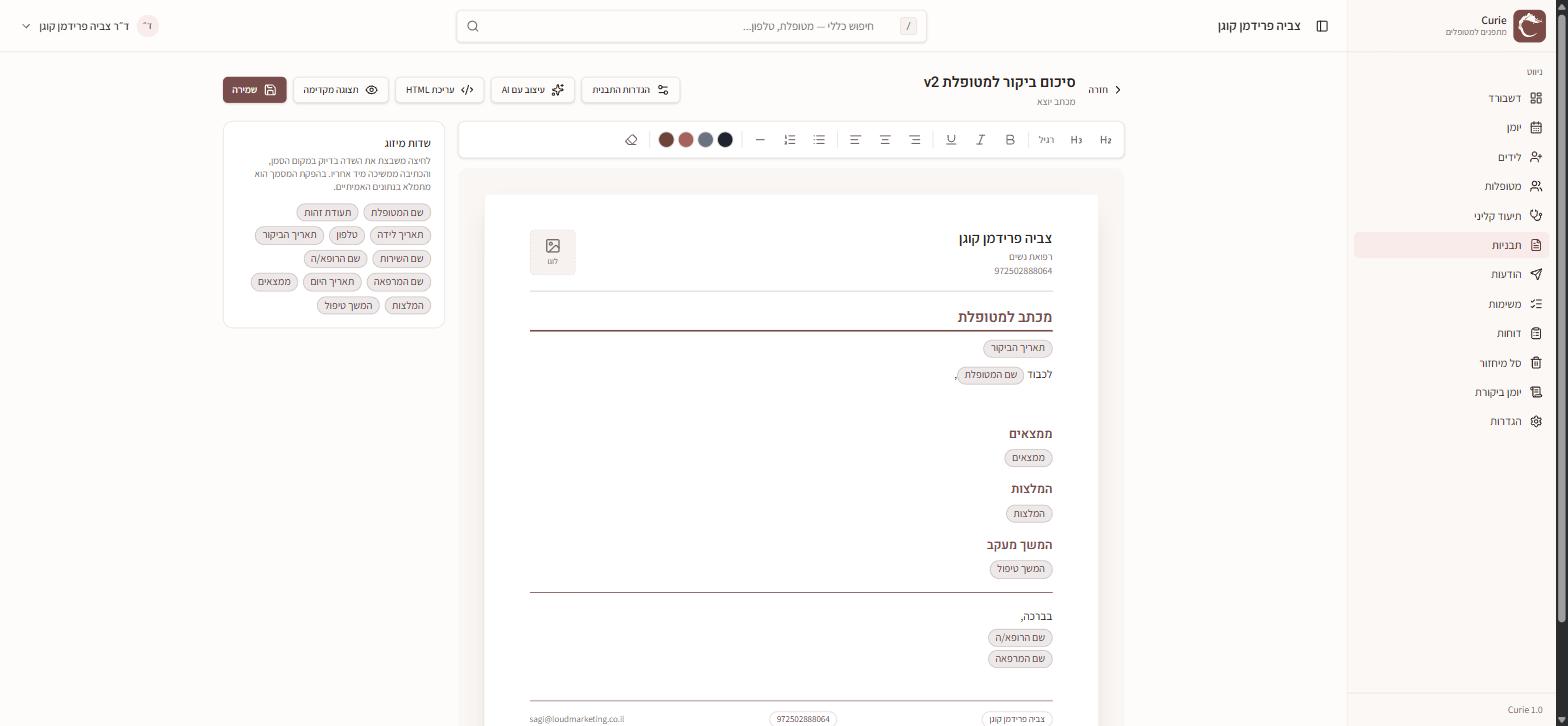Apply bulleted list formatting

819,140
